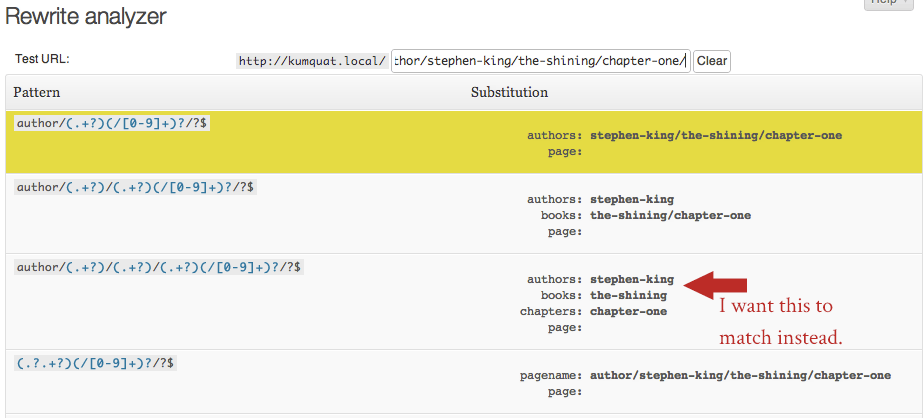Click the 'chapters:' label
The height and width of the screenshot is (418, 924).
pyautogui.click(x=551, y=311)
